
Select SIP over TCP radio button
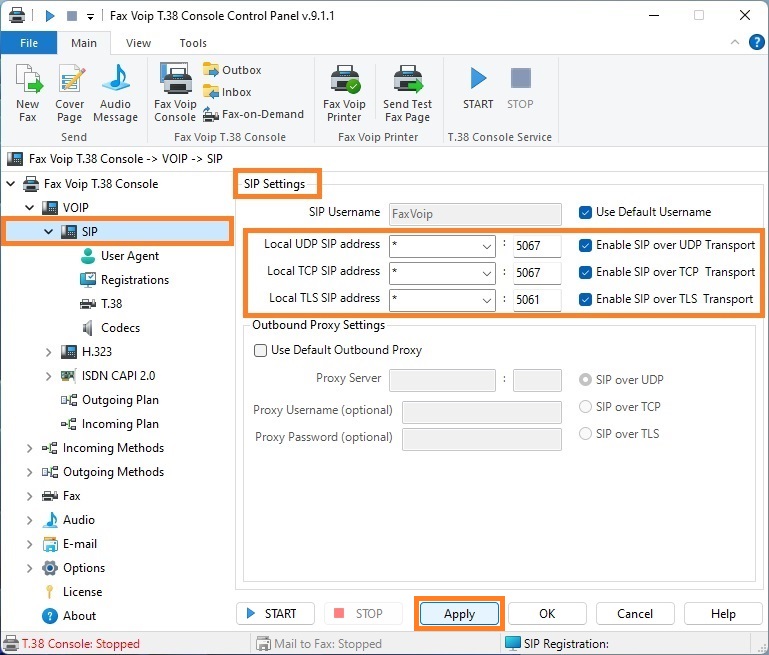tap(585, 407)
